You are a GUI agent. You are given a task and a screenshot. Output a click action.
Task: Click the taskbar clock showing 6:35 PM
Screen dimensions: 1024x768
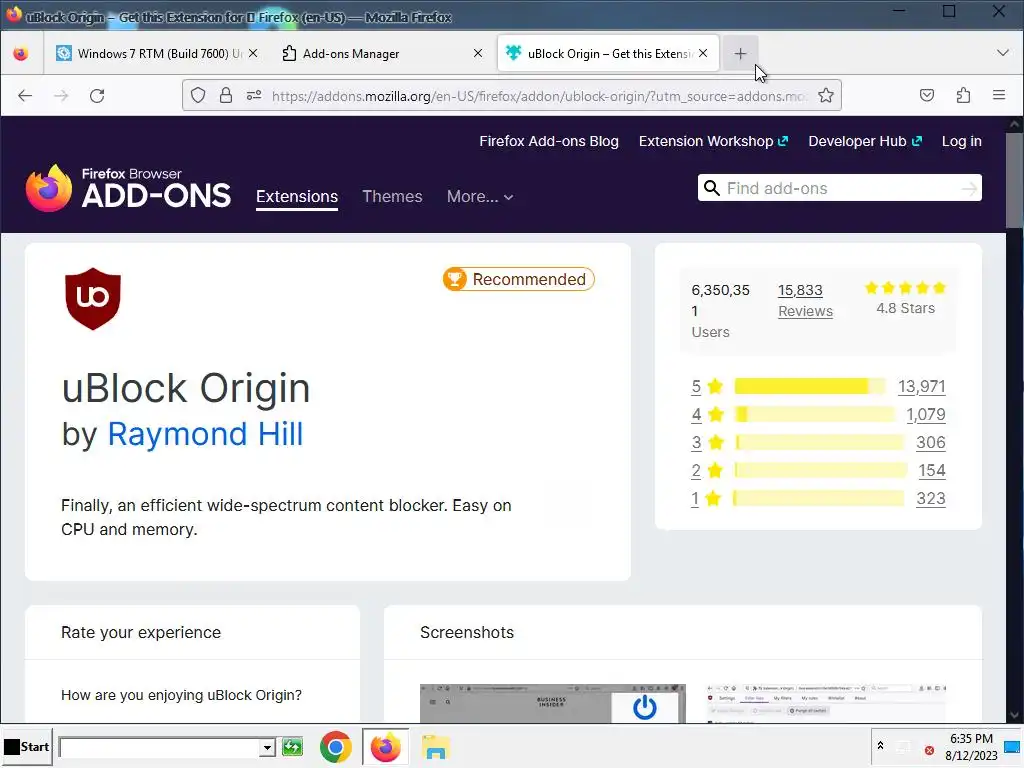(x=971, y=746)
